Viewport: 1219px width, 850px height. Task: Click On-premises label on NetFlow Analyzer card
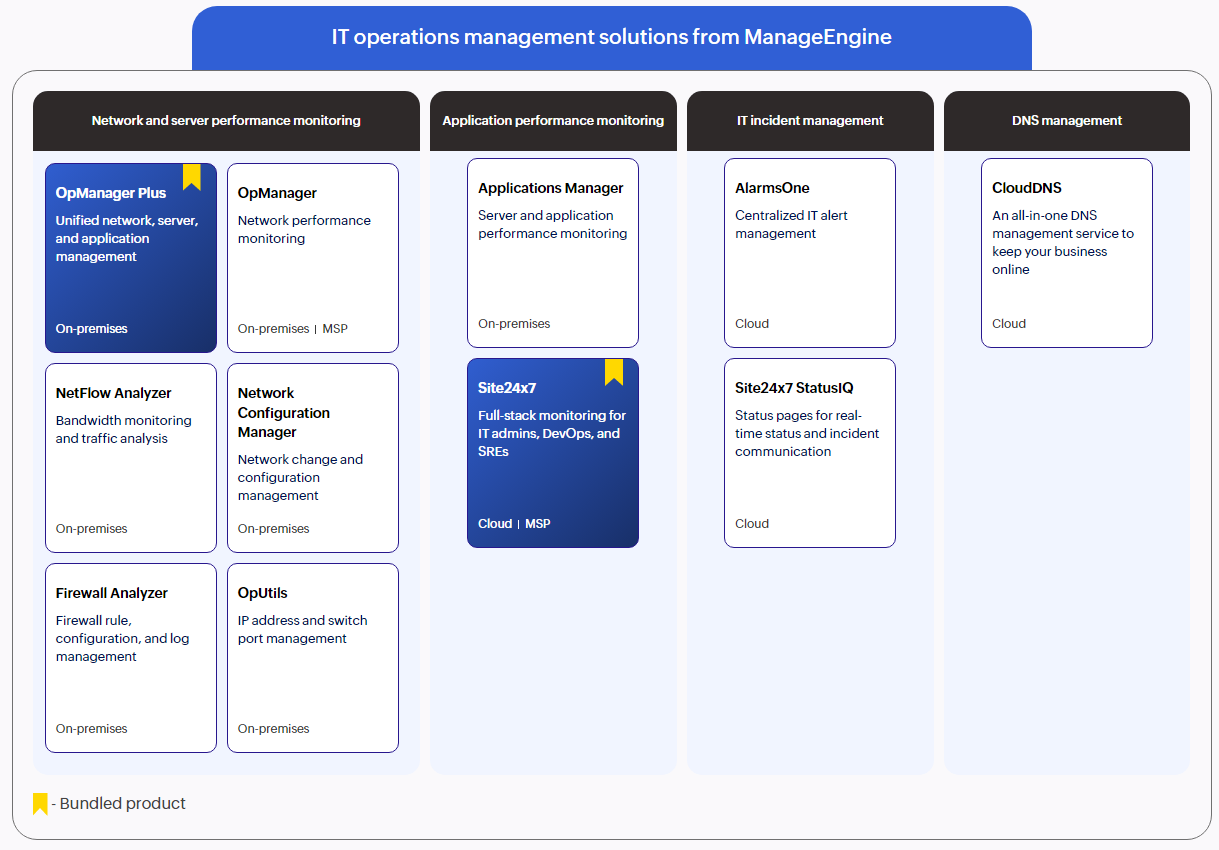92,529
